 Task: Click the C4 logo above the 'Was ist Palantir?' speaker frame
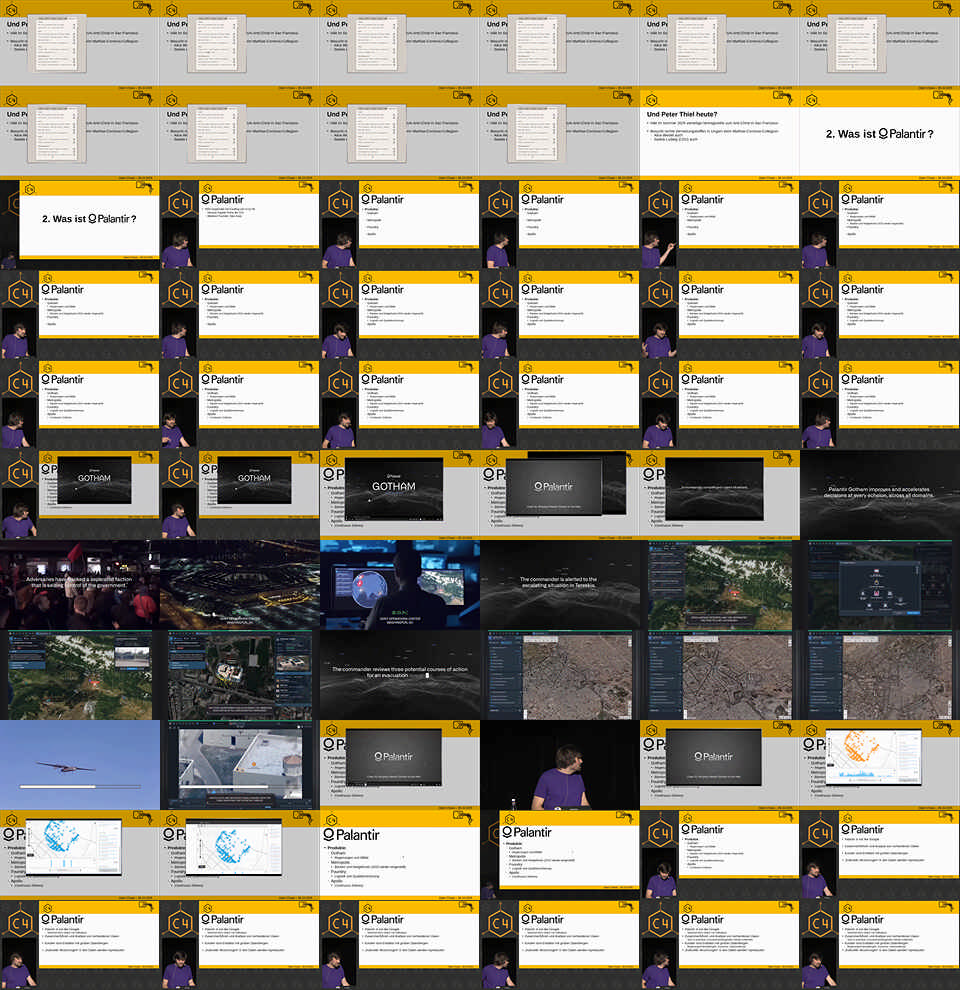click(x=30, y=188)
